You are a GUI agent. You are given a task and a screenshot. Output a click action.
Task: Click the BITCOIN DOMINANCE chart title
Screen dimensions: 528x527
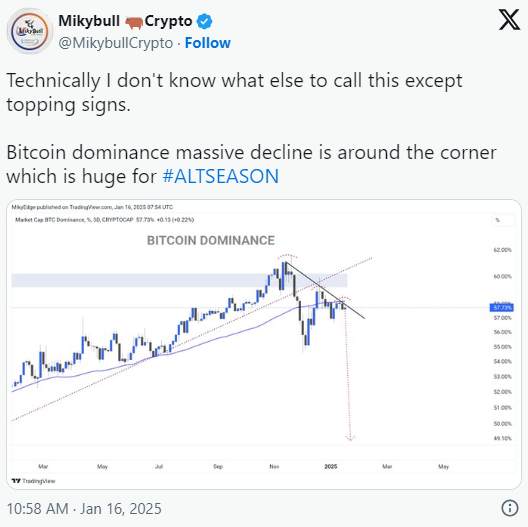click(x=211, y=240)
